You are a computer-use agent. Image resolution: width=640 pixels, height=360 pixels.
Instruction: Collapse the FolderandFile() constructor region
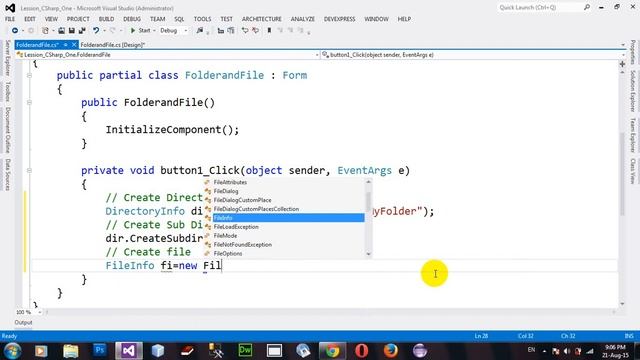[x=29, y=102]
